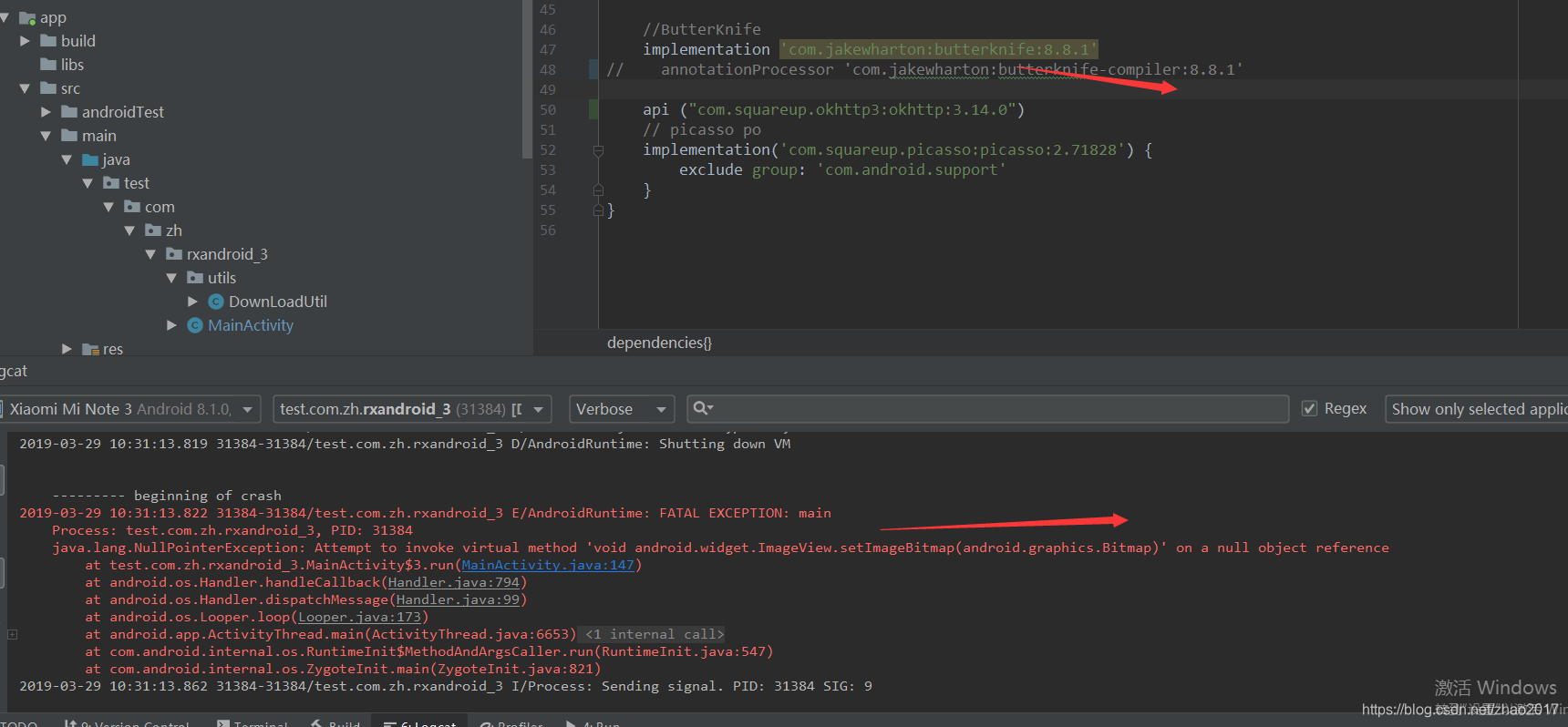
Task: Click the rxandroid_3 package icon
Action: click(x=174, y=254)
